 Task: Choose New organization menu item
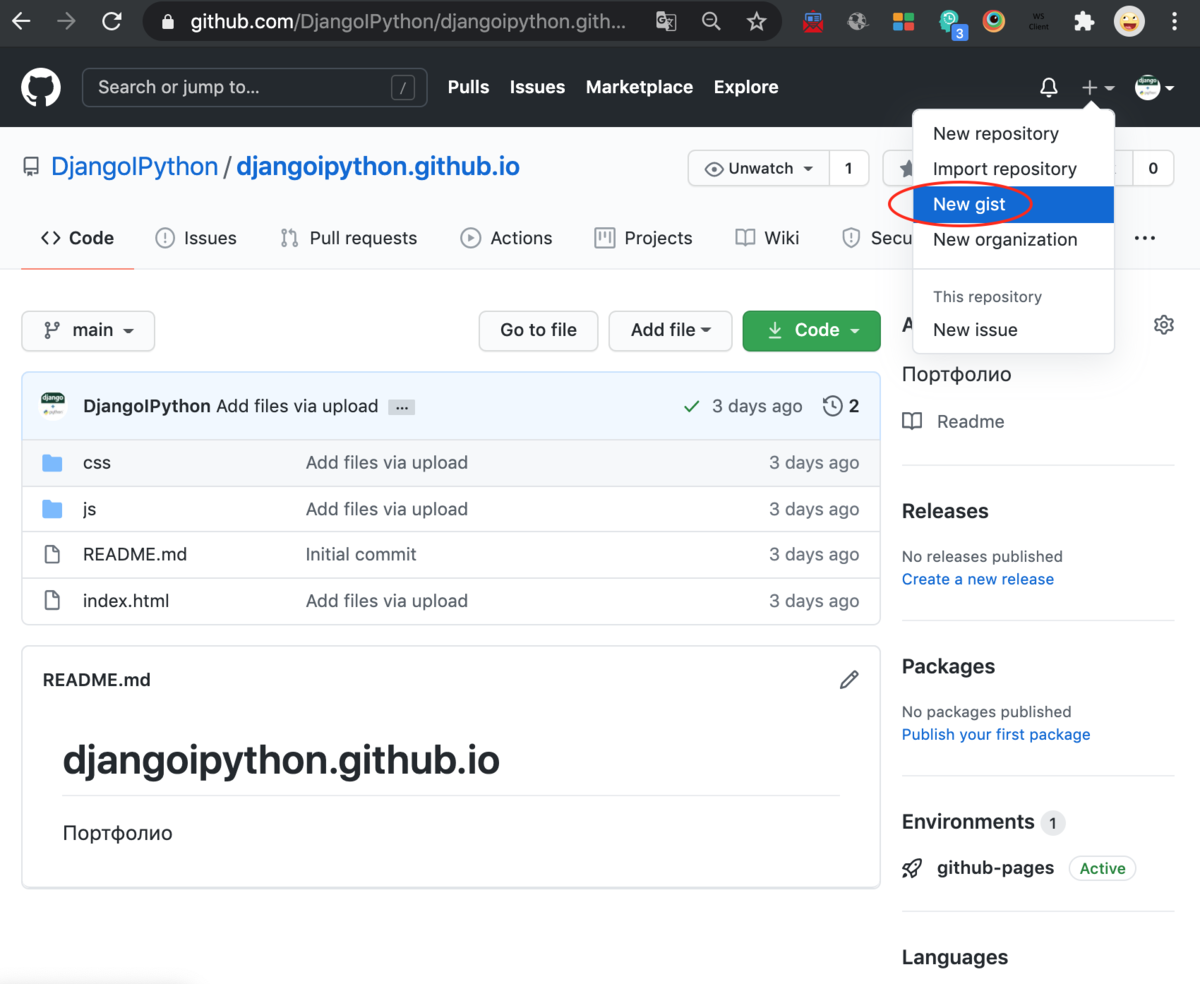pos(1014,240)
